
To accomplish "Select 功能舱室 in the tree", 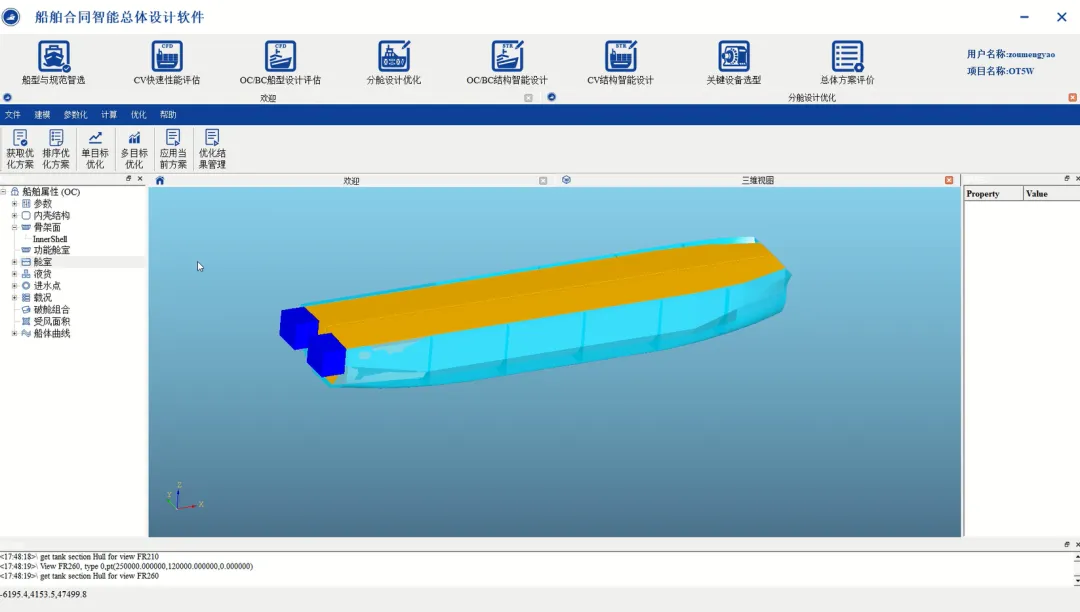I will (x=51, y=251).
